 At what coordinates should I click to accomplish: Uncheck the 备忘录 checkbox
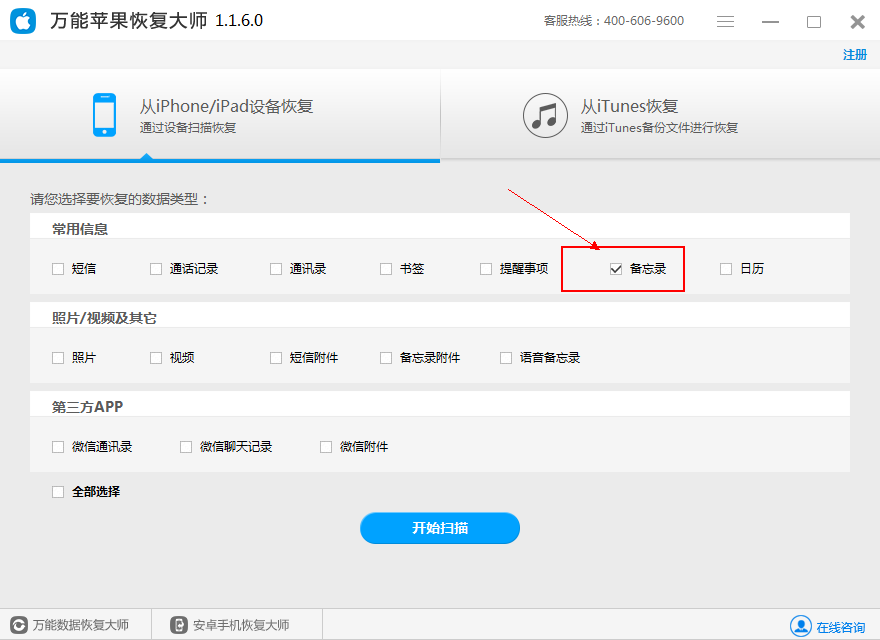(616, 269)
